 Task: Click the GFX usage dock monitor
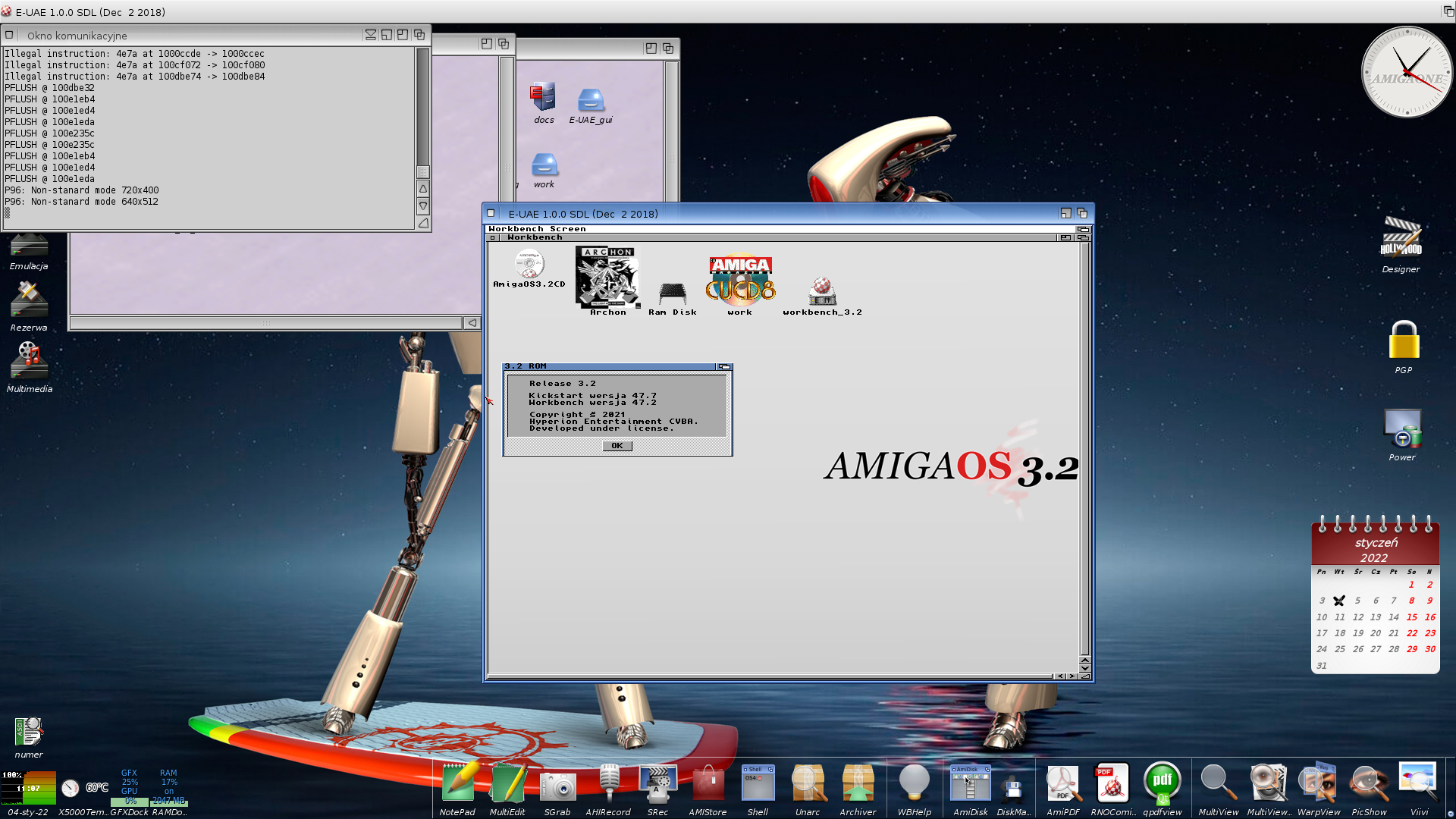[130, 788]
